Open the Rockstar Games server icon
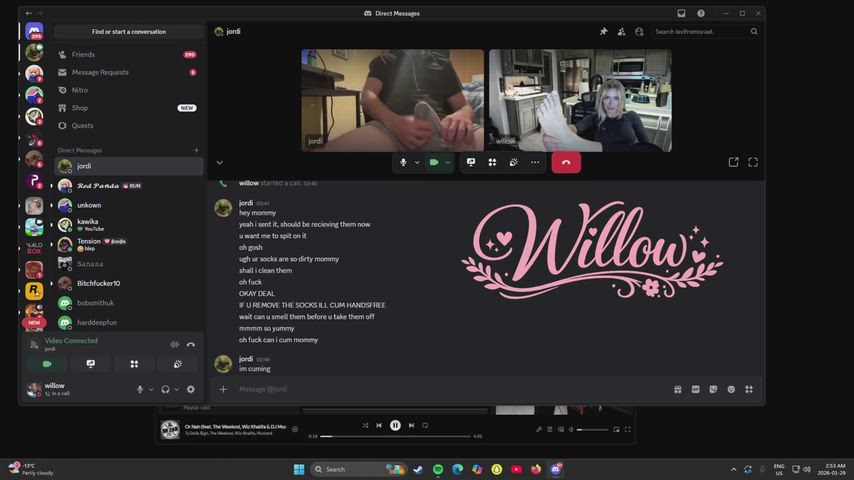Screen dimensions: 854x480 [34, 291]
